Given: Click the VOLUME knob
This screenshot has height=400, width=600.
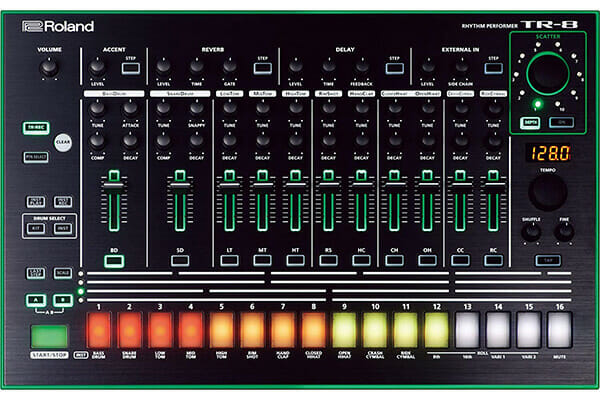Looking at the screenshot, I should point(49,69).
